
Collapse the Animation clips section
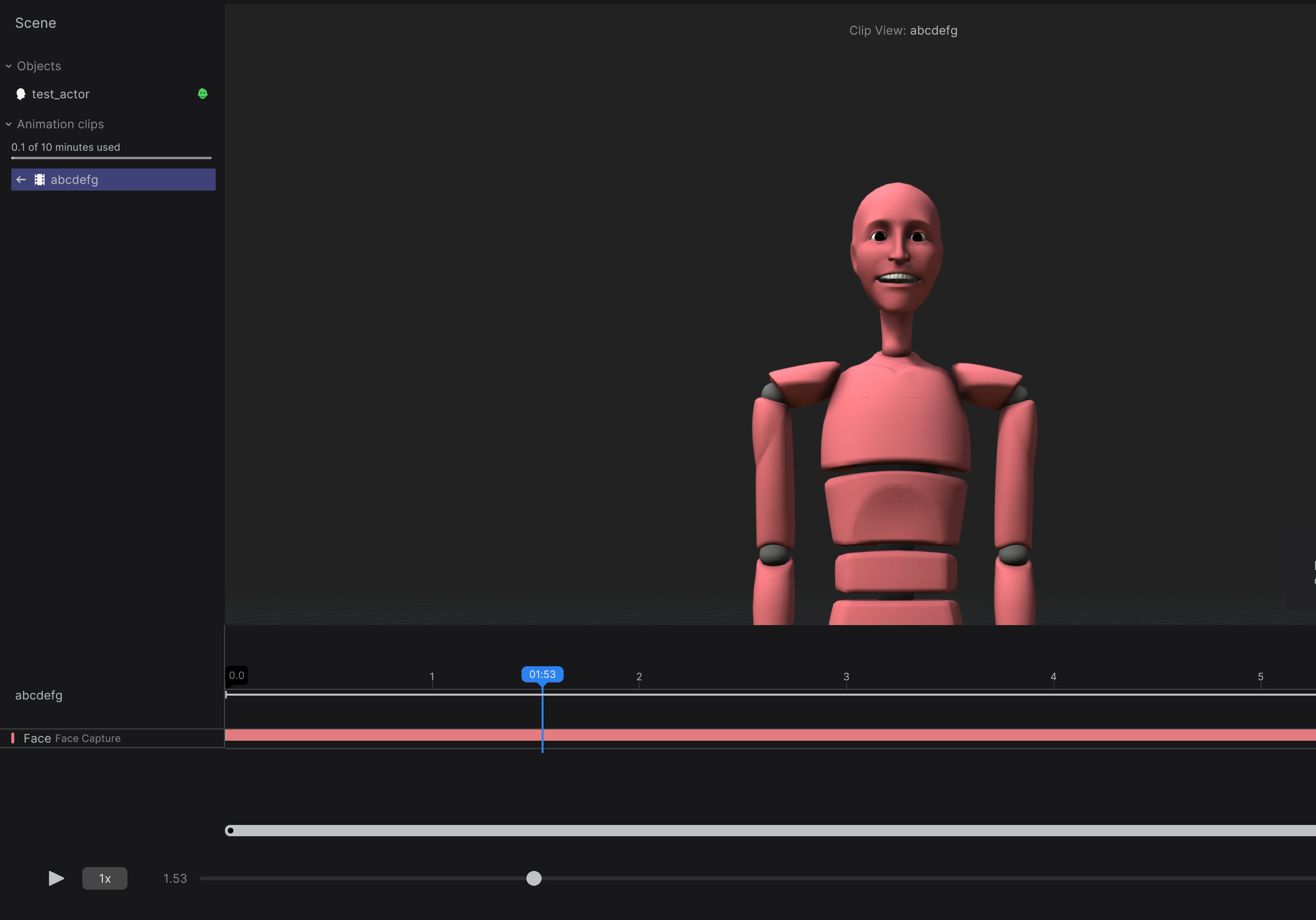[x=9, y=124]
